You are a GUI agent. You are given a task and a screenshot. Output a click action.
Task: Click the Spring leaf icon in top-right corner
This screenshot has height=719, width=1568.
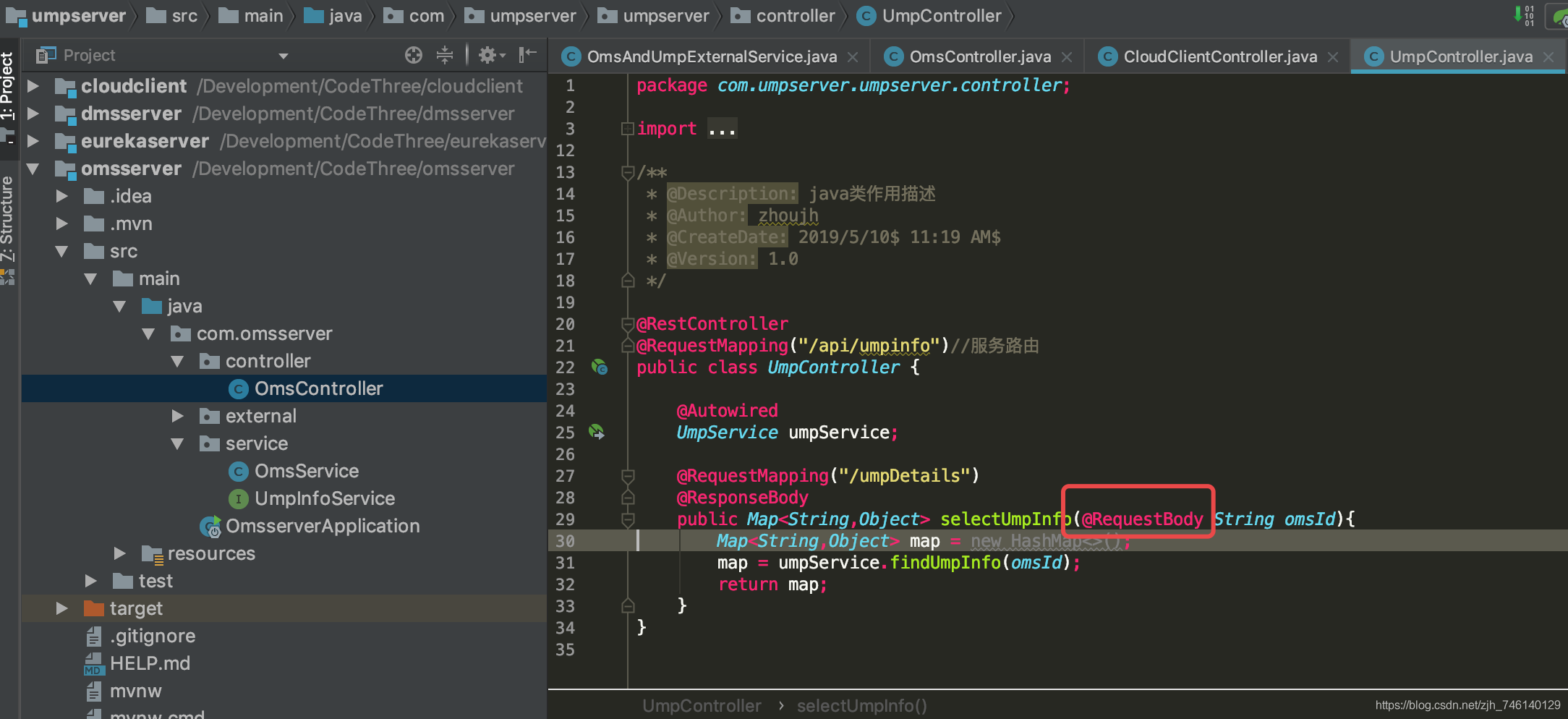click(1559, 15)
